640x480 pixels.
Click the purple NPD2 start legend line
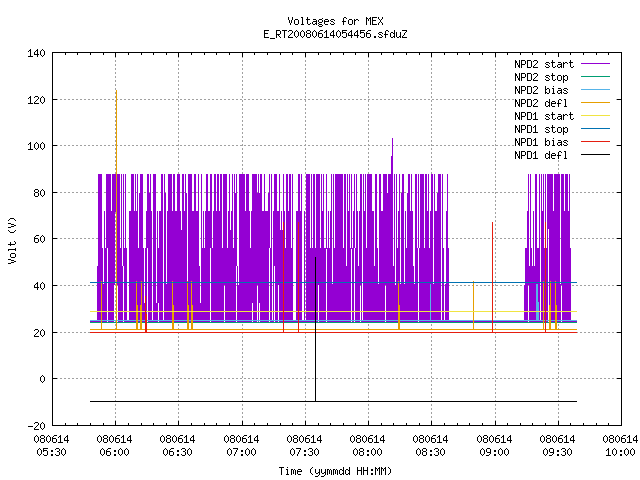[x=596, y=64]
